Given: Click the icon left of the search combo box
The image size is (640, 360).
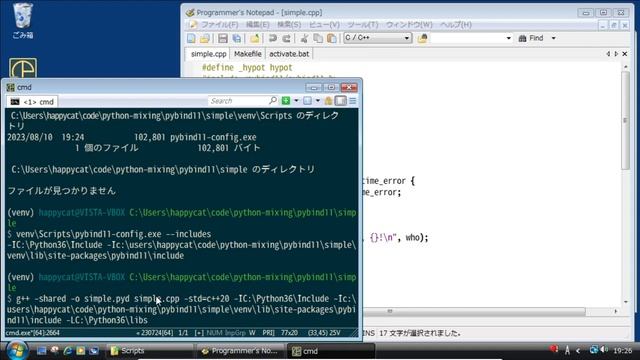Looking at the screenshot, I should coord(422,38).
